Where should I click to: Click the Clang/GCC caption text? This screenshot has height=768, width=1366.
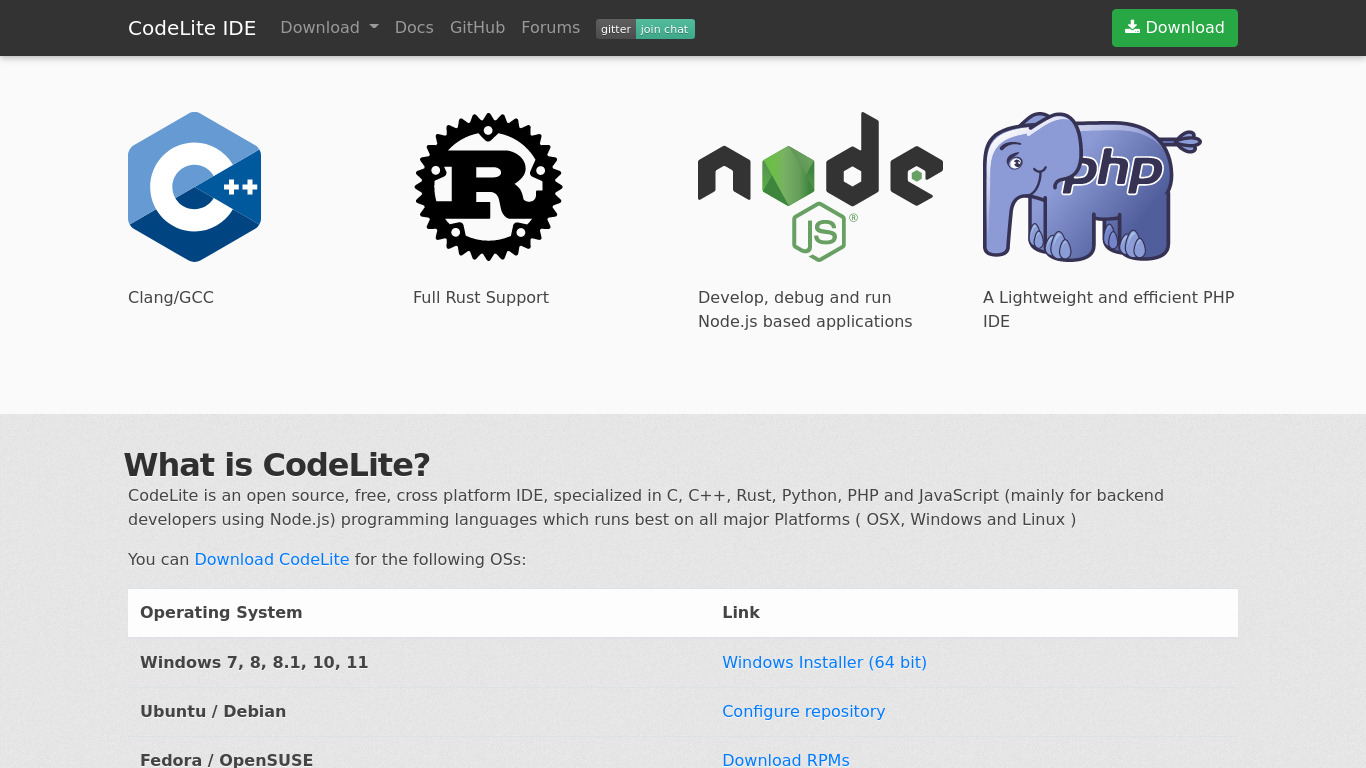click(x=171, y=297)
